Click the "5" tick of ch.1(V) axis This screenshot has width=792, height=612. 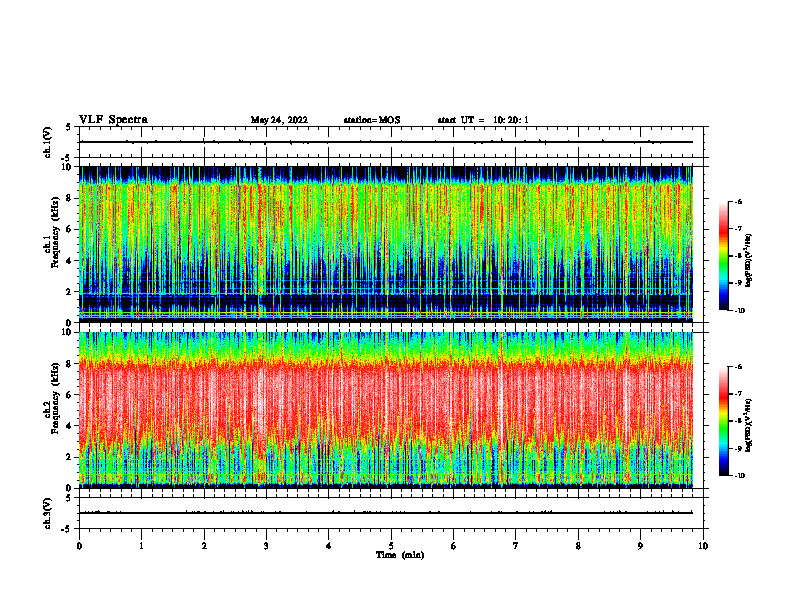pyautogui.click(x=70, y=127)
